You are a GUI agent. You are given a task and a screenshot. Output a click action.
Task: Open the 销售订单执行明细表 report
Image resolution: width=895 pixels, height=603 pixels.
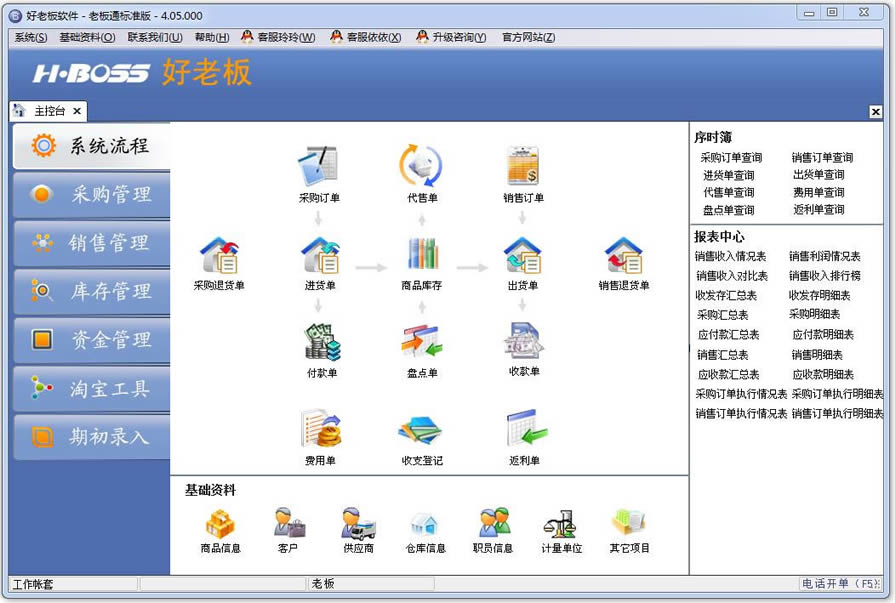tap(837, 413)
